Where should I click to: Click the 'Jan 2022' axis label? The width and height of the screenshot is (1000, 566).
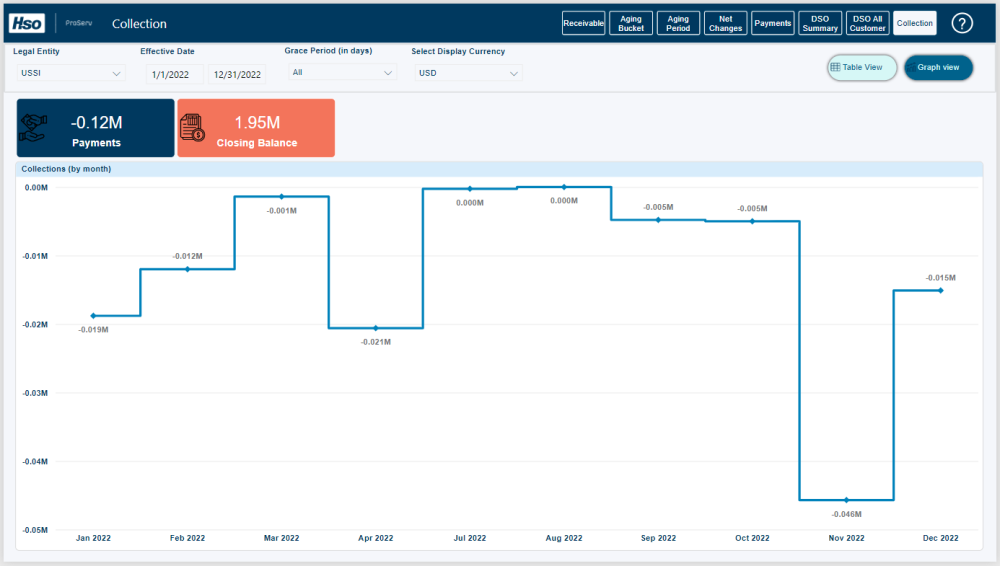[93, 538]
